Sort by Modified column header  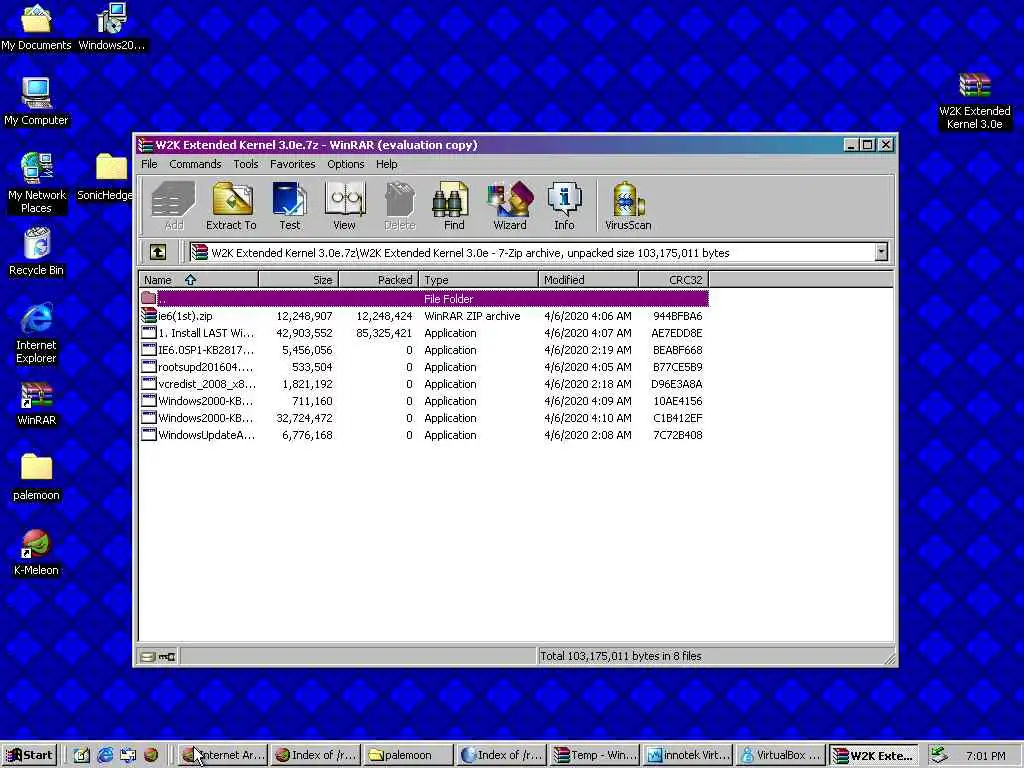588,280
